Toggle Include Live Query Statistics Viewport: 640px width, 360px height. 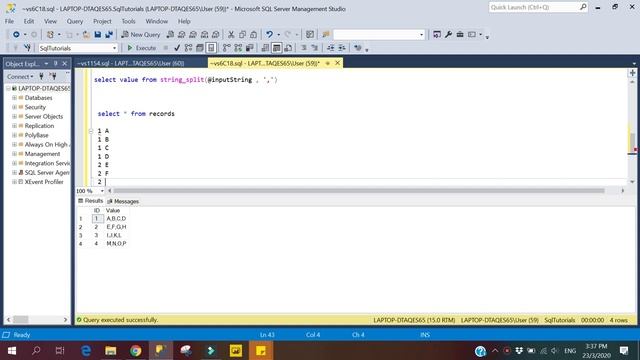click(x=238, y=48)
